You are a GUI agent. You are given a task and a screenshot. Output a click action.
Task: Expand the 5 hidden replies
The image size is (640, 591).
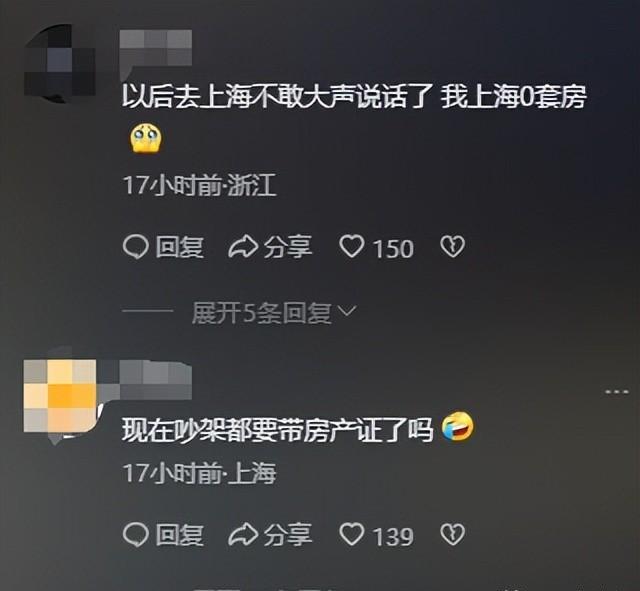pyautogui.click(x=261, y=313)
